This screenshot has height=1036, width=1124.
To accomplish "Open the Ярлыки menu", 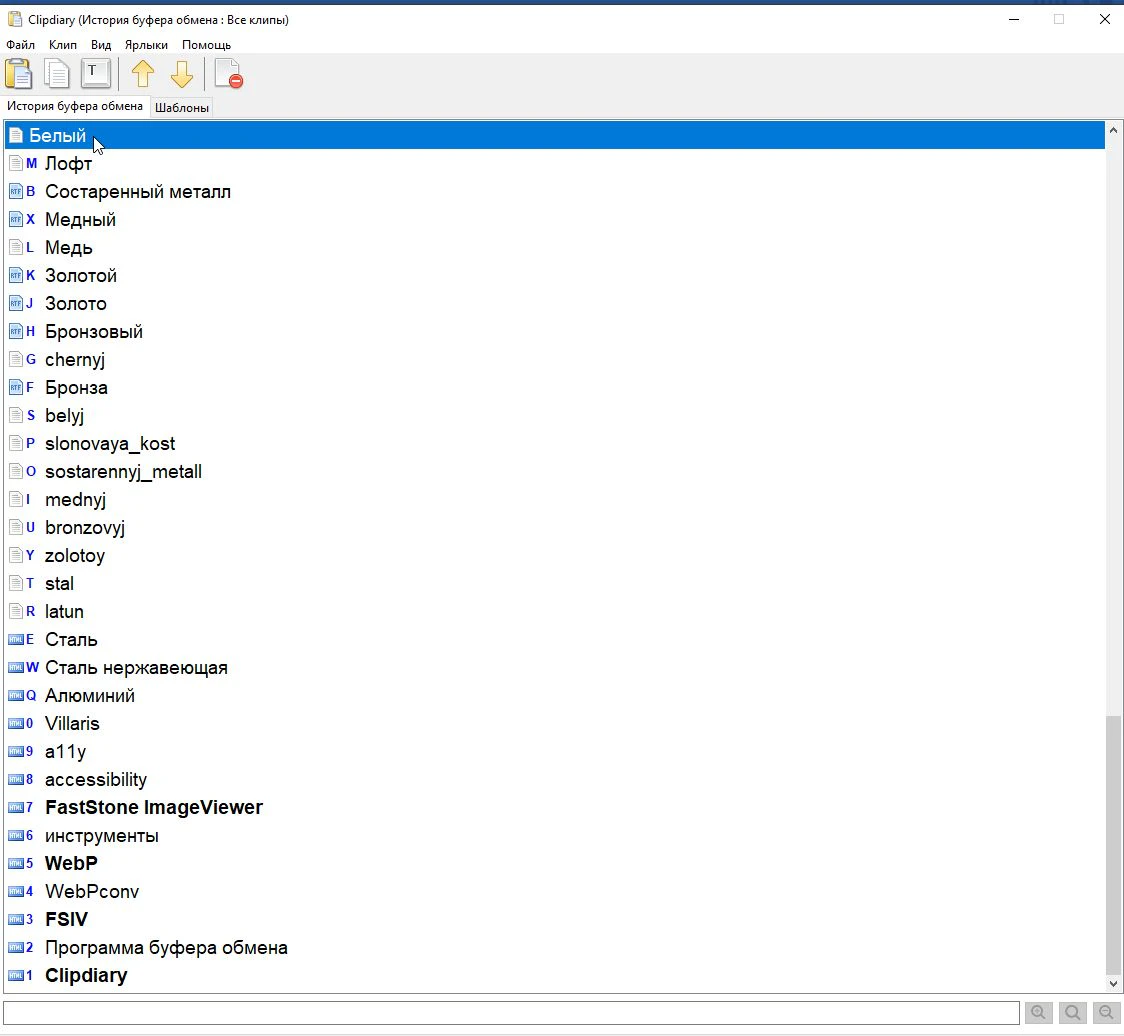I will (x=146, y=44).
